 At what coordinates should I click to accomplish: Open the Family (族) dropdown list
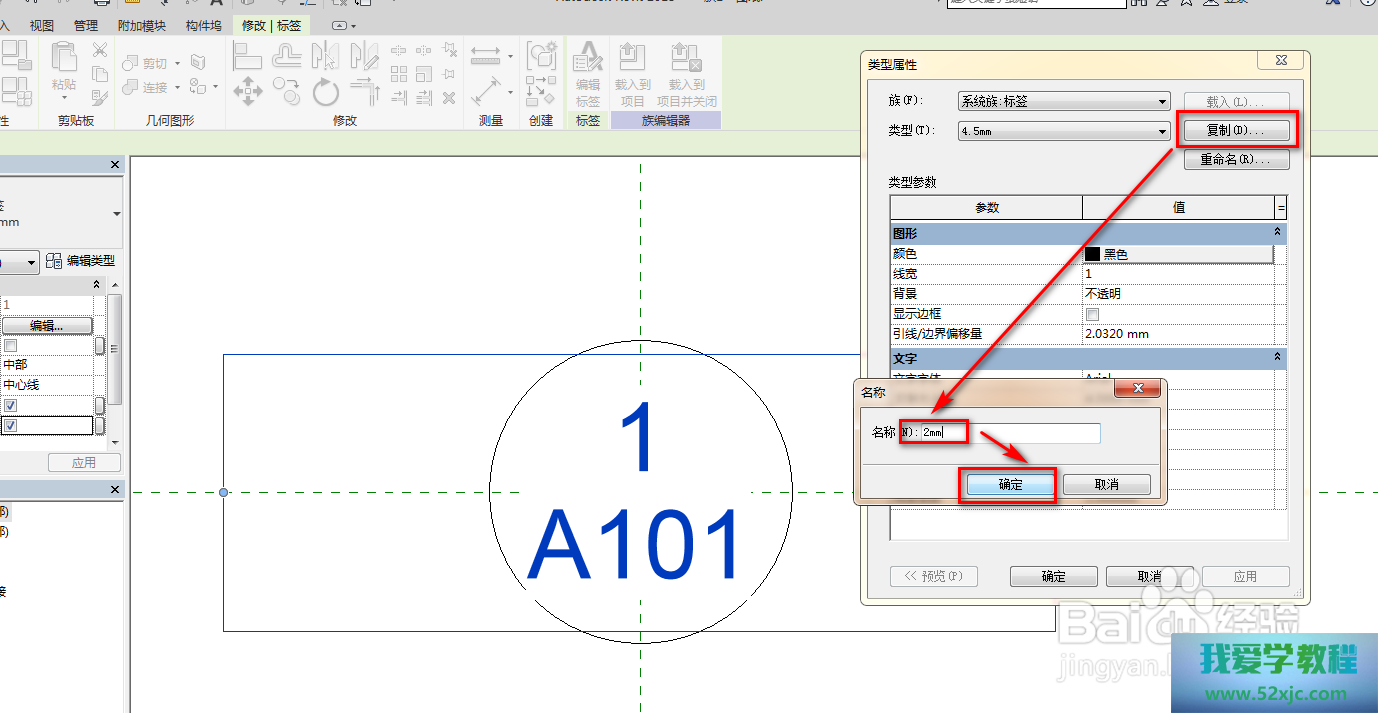point(1063,101)
